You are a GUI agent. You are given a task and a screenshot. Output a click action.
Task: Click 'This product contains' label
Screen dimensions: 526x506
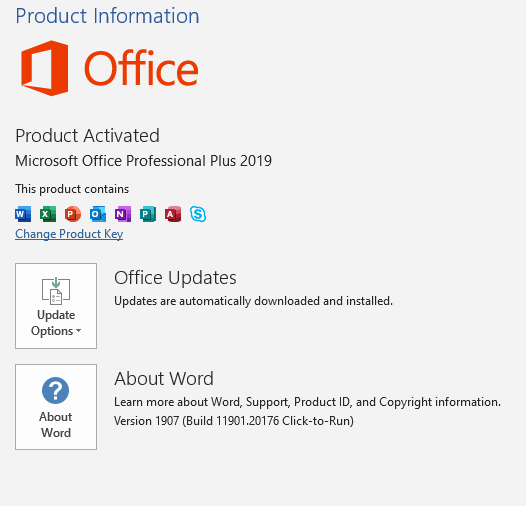pos(72,189)
